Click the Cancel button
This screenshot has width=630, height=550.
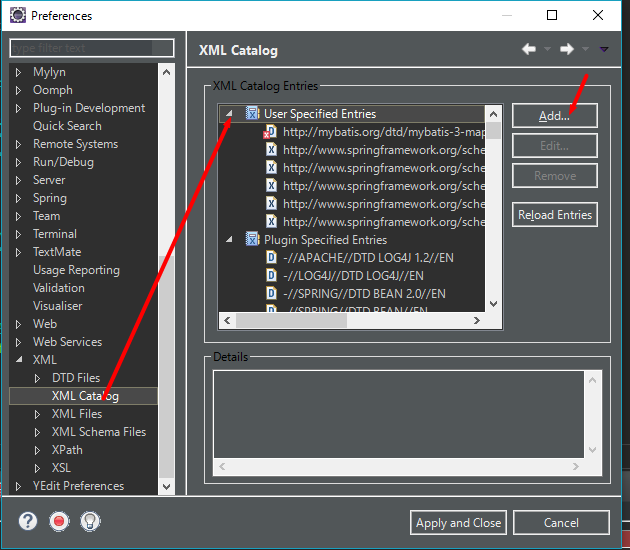(561, 523)
